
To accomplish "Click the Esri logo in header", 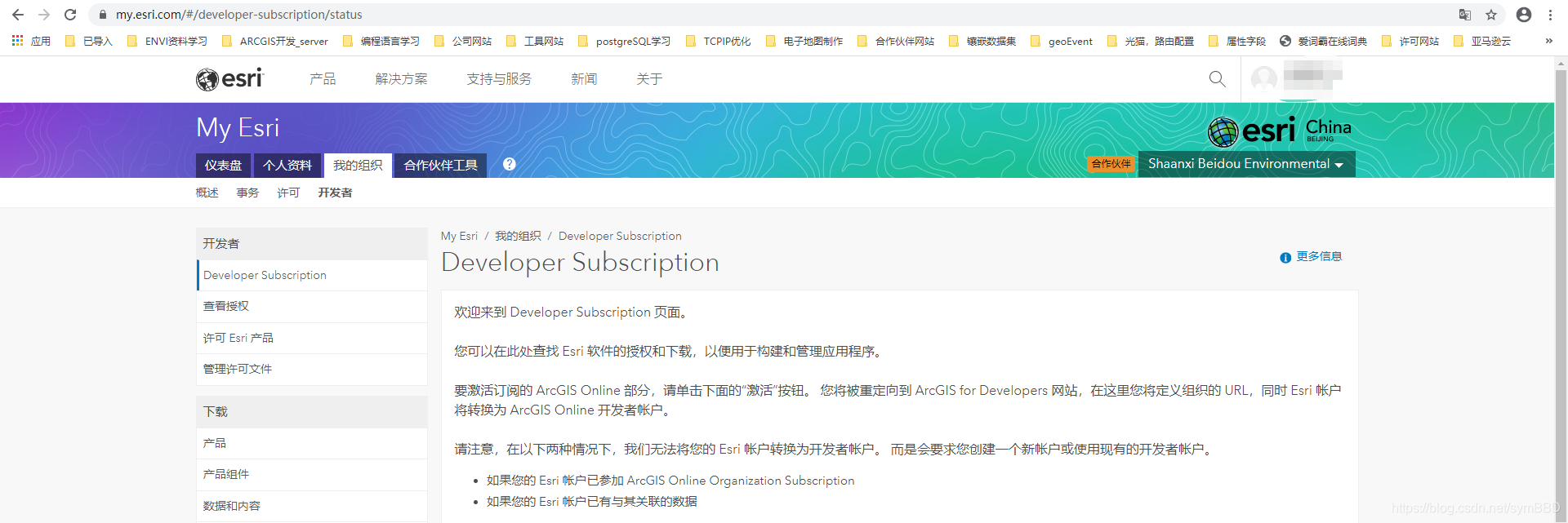I will pyautogui.click(x=229, y=78).
